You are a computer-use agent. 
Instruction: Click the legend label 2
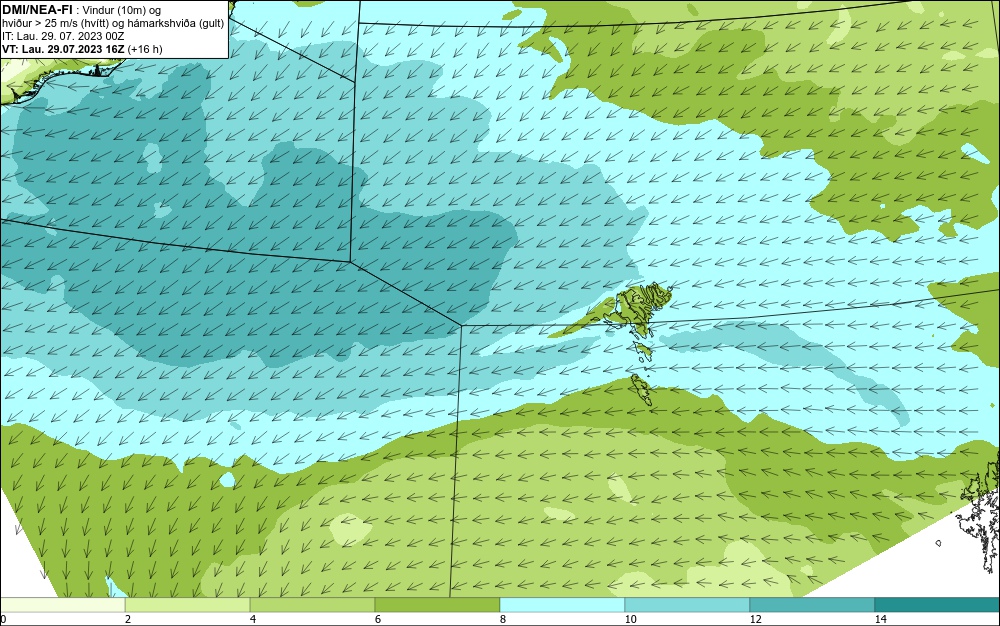[128, 619]
